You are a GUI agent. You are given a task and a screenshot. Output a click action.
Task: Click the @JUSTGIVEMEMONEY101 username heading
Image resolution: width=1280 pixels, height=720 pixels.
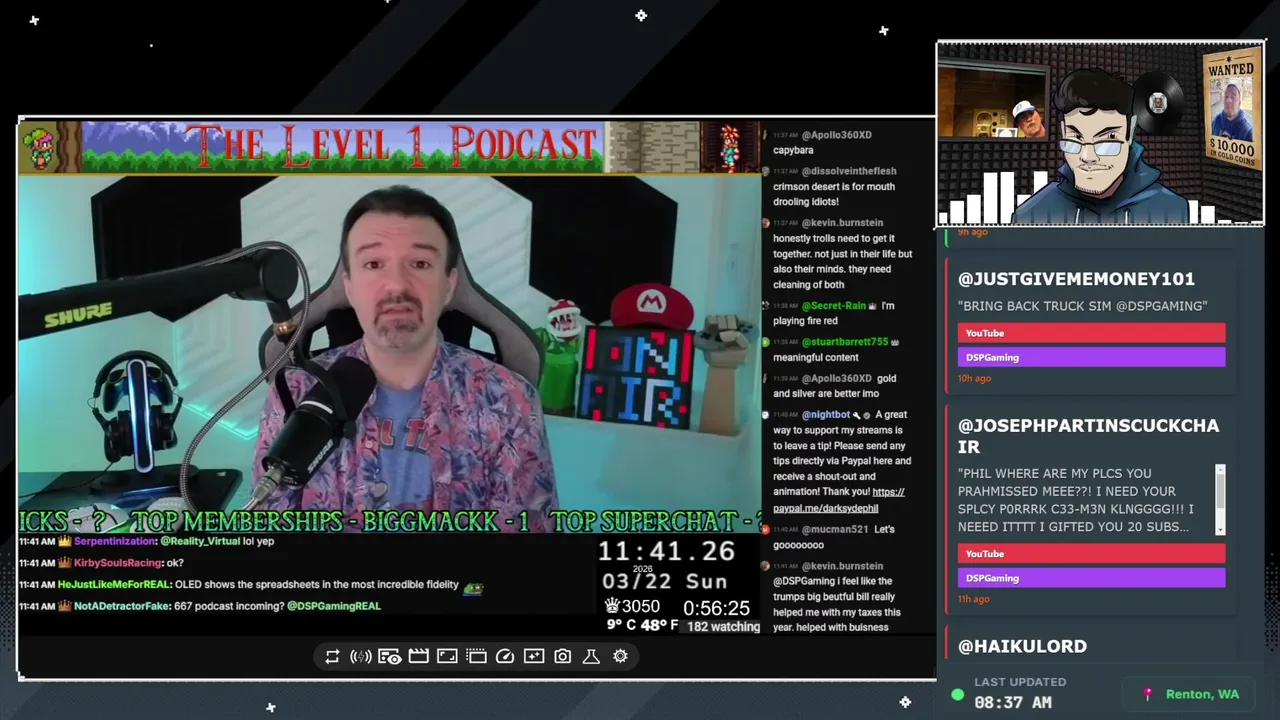click(1076, 279)
